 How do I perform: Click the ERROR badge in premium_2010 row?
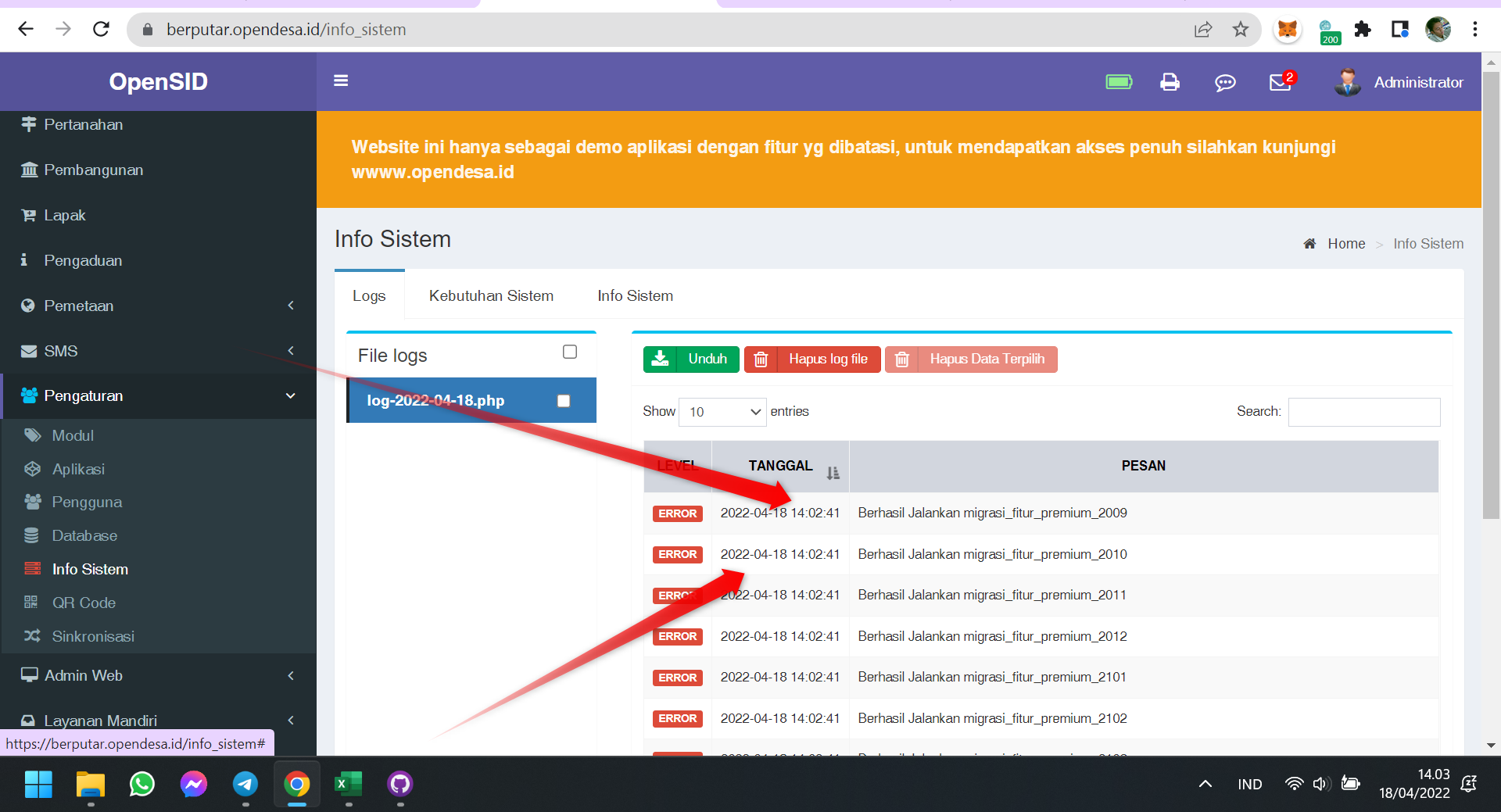677,555
